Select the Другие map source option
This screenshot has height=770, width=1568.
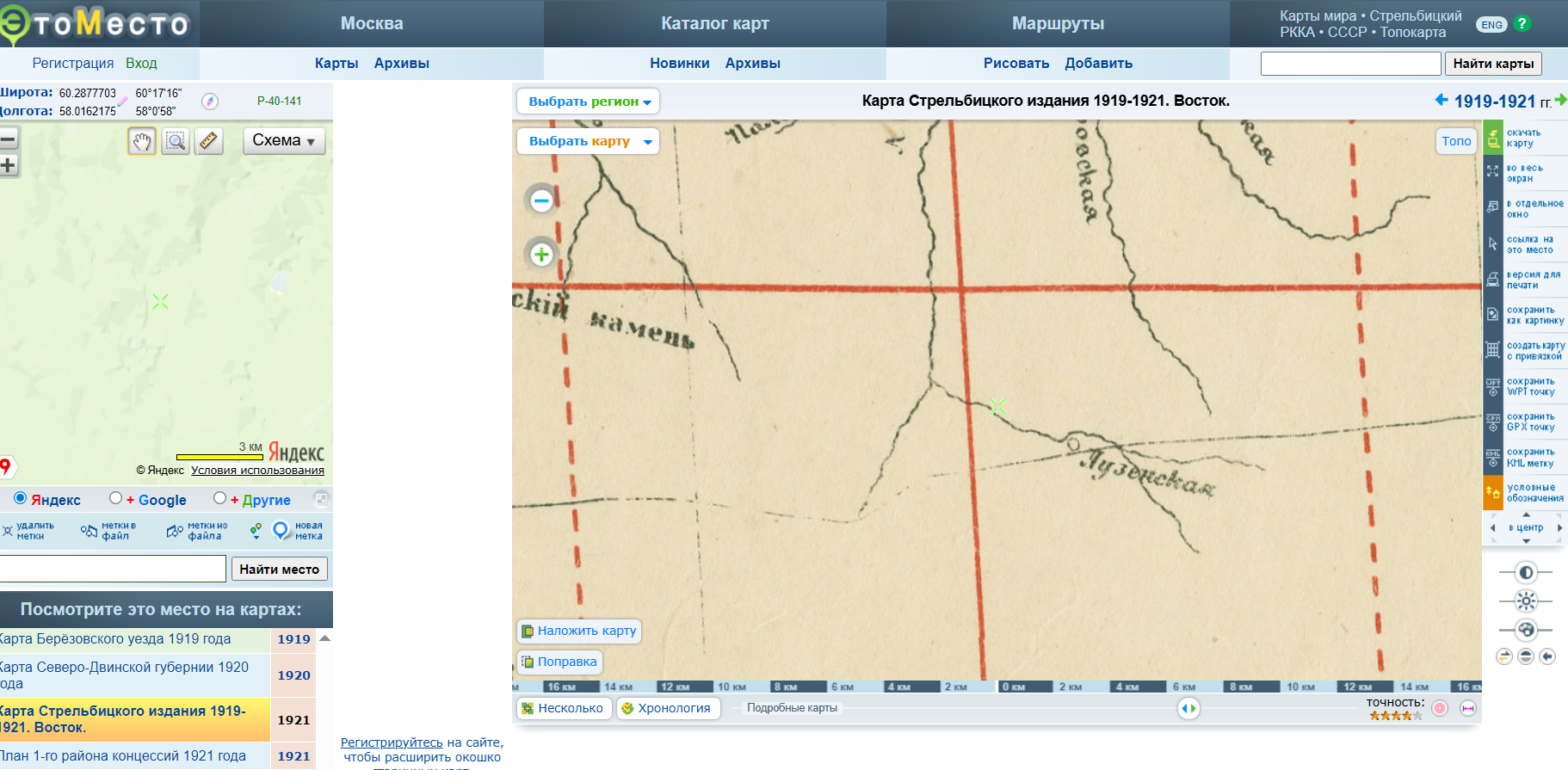[x=220, y=498]
